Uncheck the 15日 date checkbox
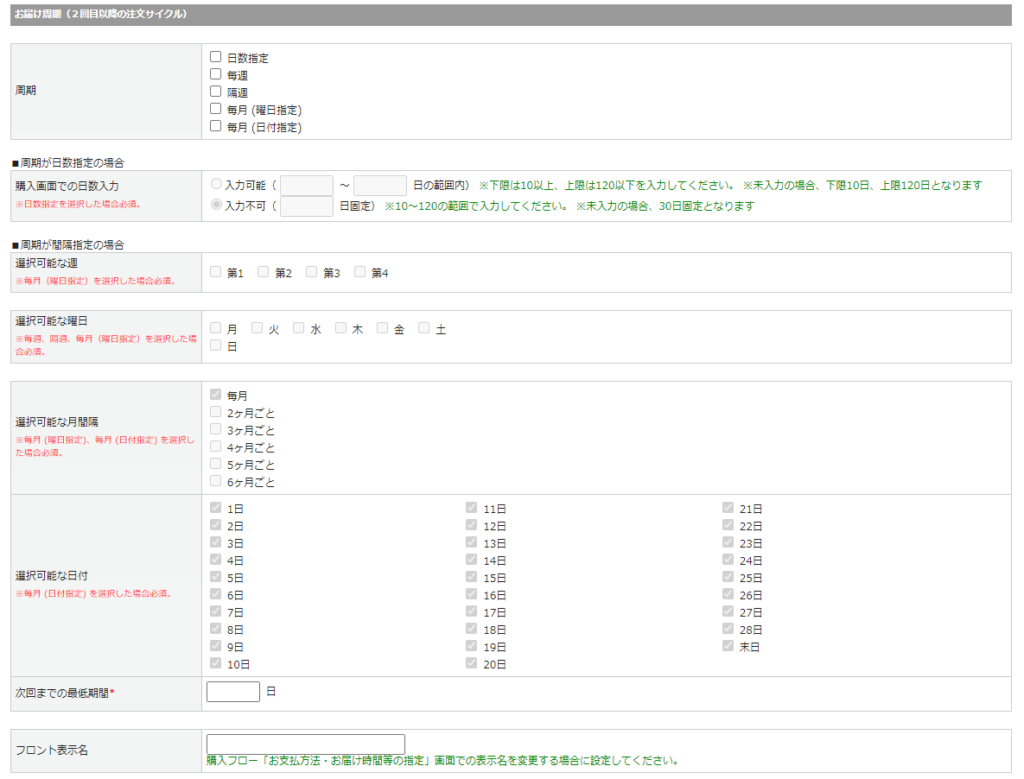Viewport: 1024px width, 779px height. pos(472,577)
